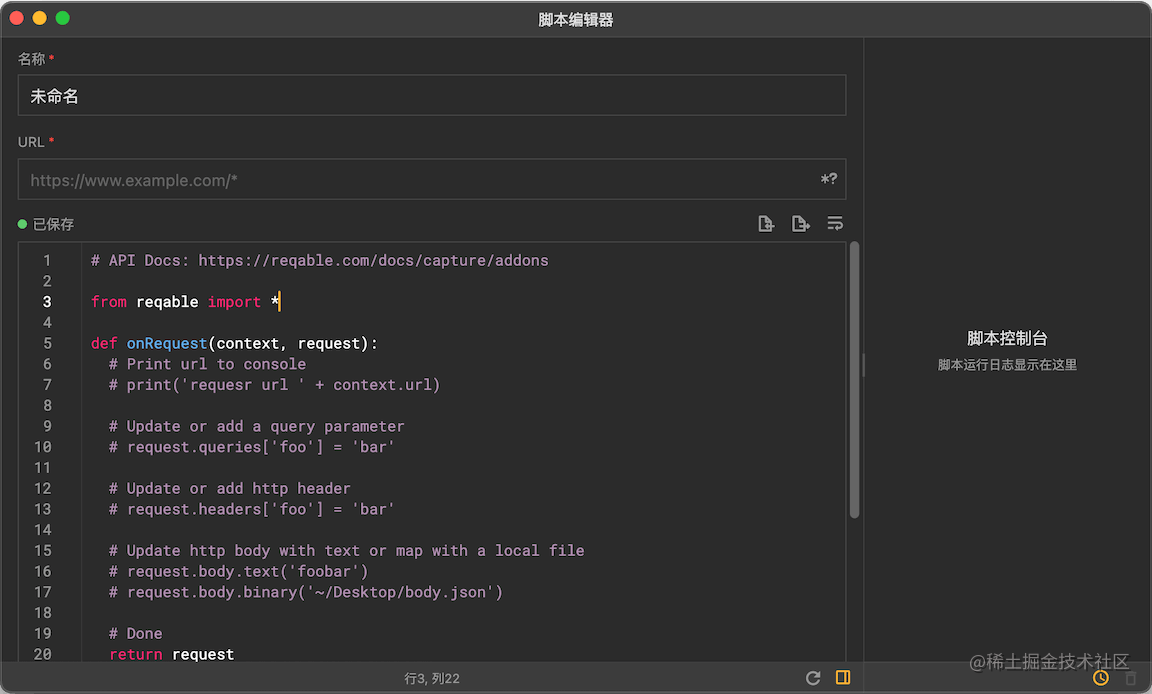Open the URL wildcard pattern help *?
Image resolution: width=1152 pixels, height=694 pixels.
pos(829,180)
